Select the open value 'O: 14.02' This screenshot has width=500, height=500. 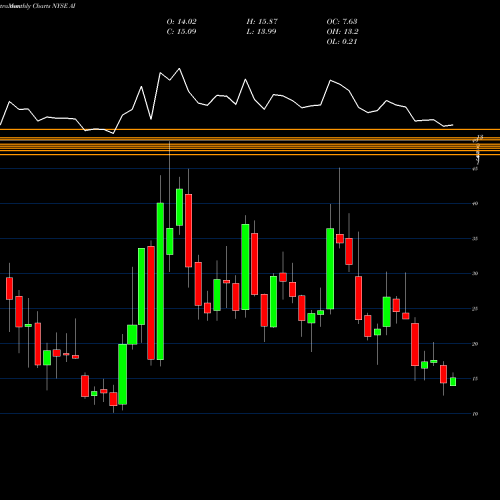181,22
